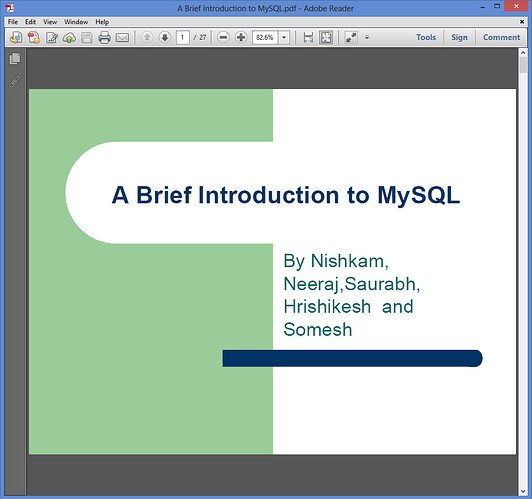Open the View menu

[x=50, y=22]
